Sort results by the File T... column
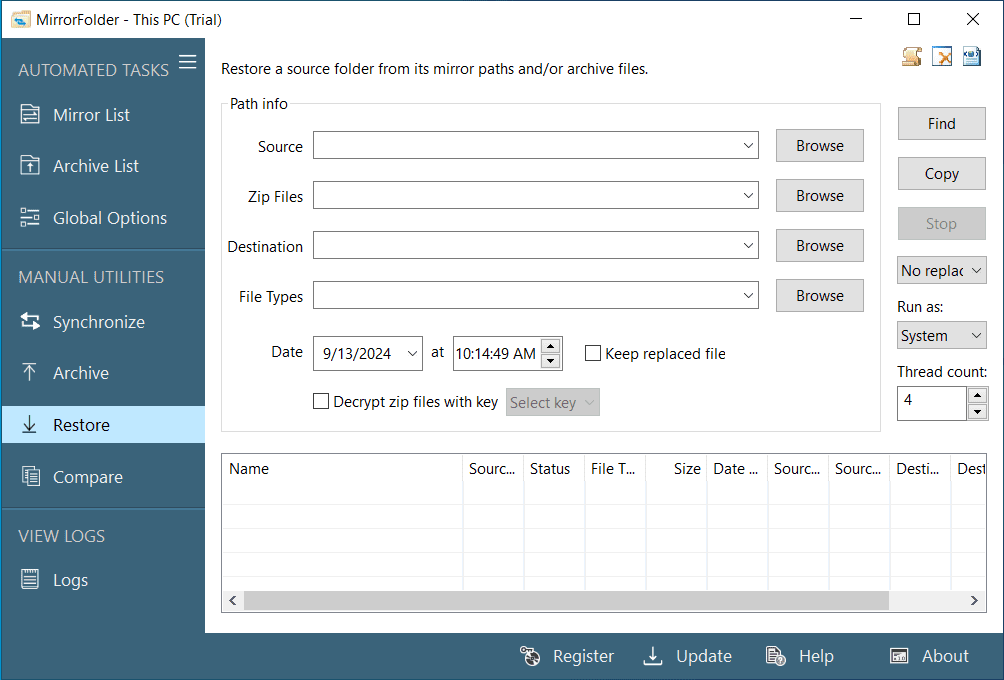 pyautogui.click(x=615, y=469)
